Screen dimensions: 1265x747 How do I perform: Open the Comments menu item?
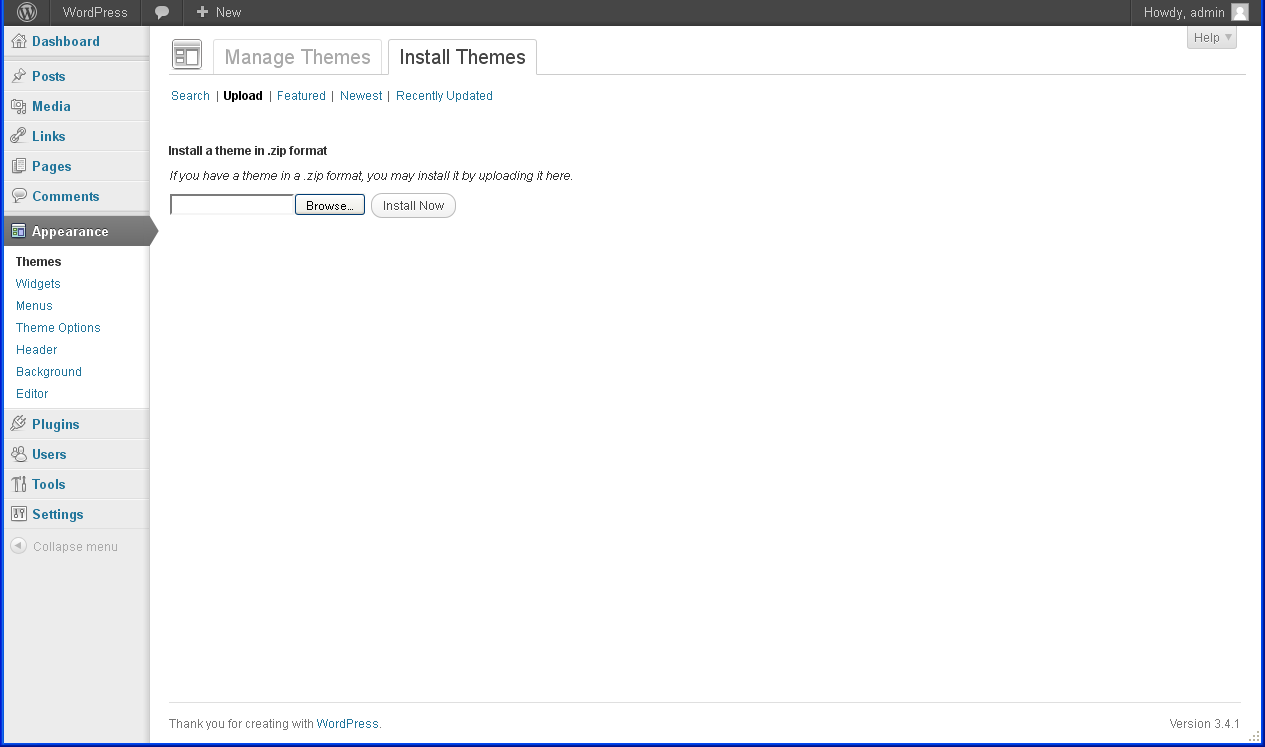tap(65, 196)
